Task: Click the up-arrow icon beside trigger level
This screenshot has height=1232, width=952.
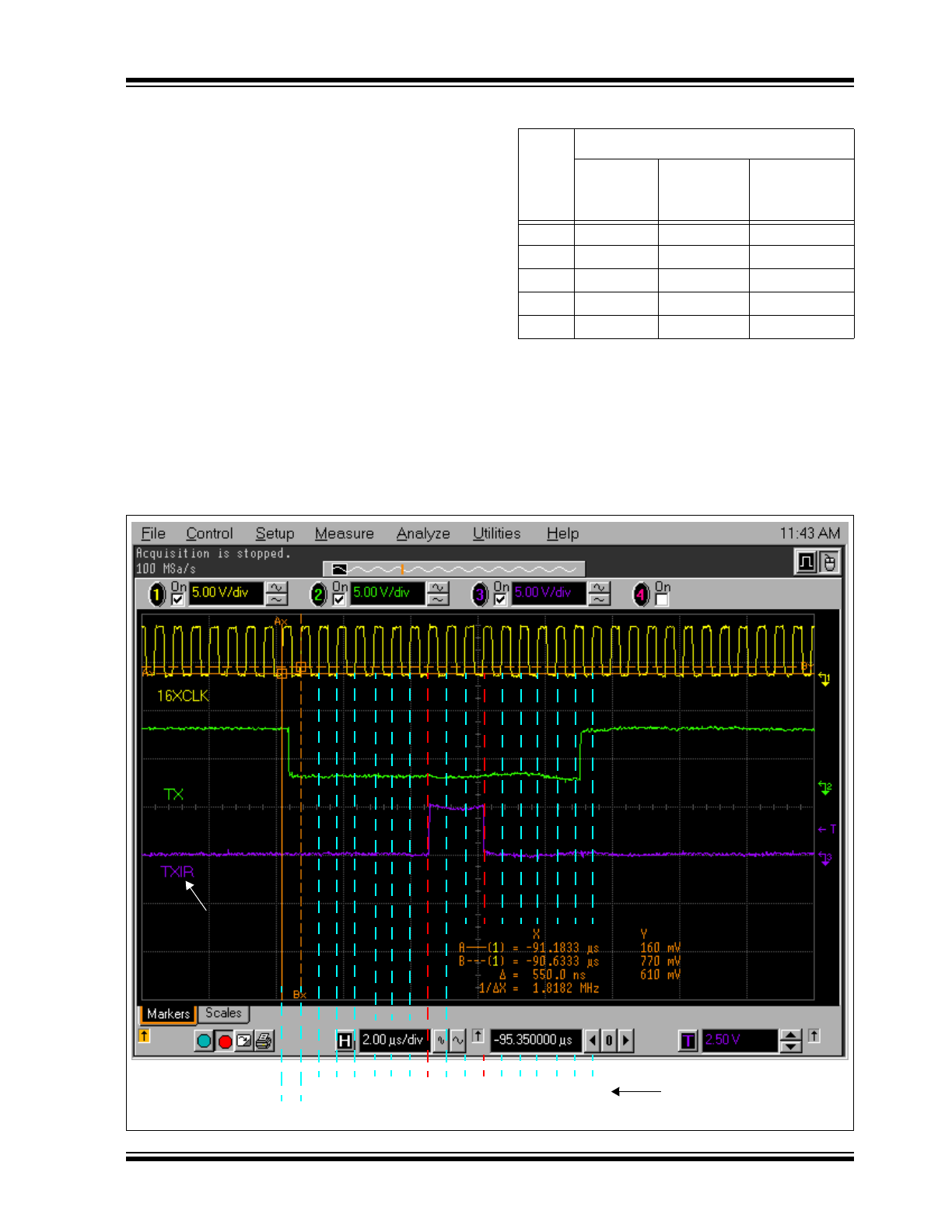Action: (814, 1036)
